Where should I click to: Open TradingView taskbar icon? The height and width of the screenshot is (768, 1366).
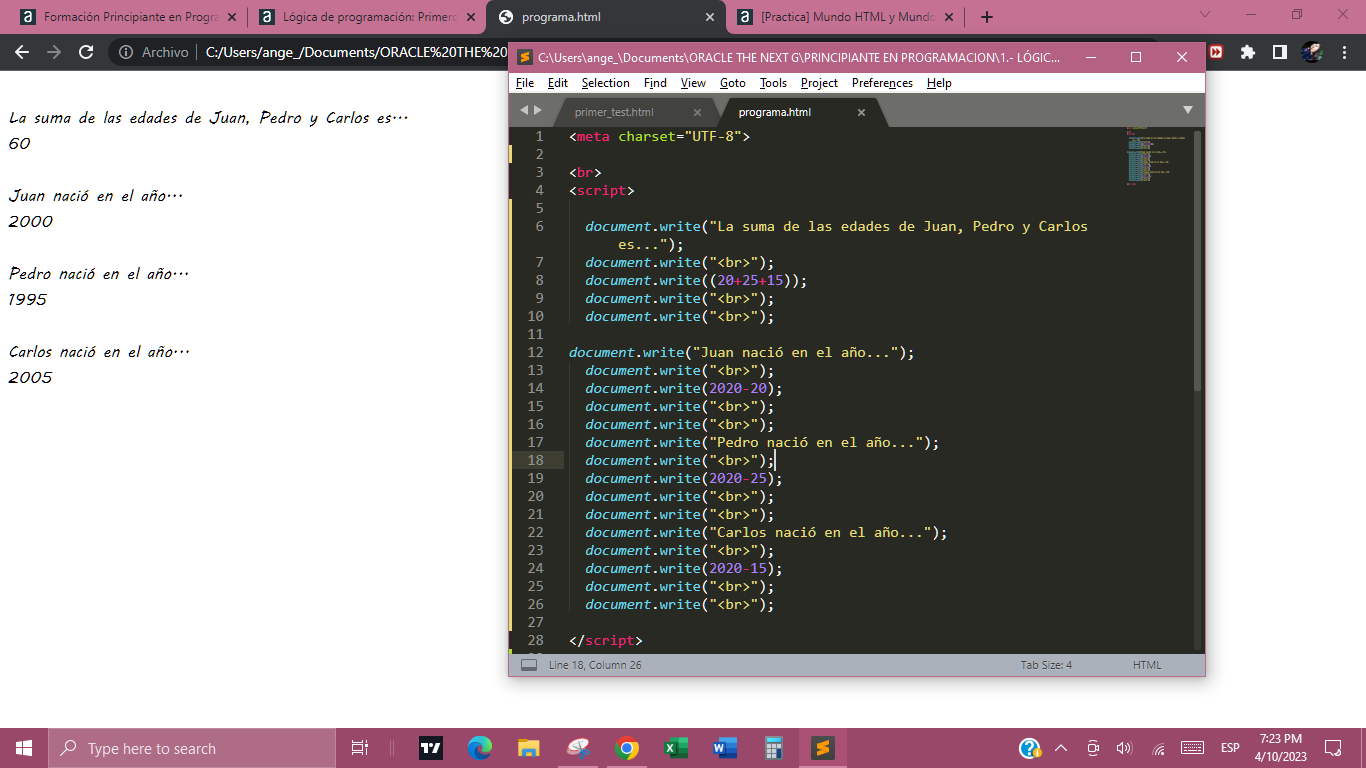(x=431, y=748)
